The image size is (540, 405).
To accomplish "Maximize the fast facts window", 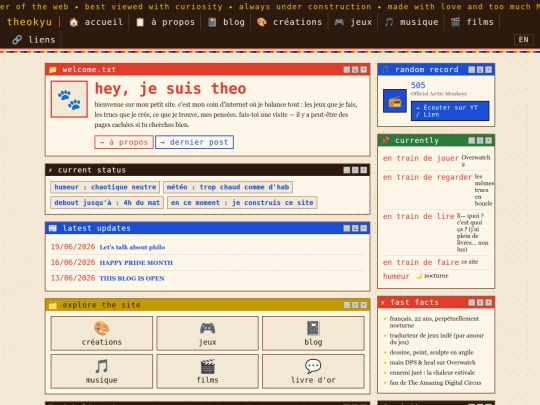I will 480,303.
